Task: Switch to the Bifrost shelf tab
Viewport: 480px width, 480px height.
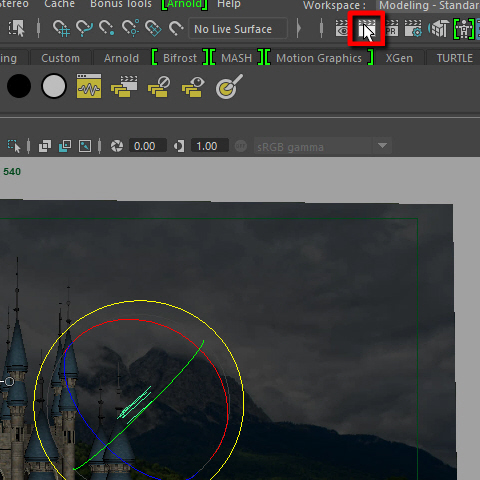Action: tap(180, 58)
